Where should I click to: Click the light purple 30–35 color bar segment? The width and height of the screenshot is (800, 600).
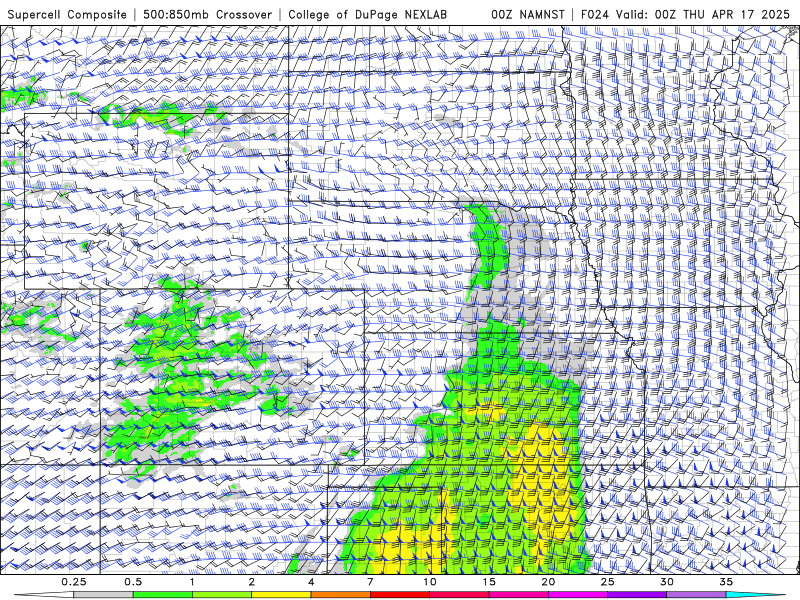(696, 595)
